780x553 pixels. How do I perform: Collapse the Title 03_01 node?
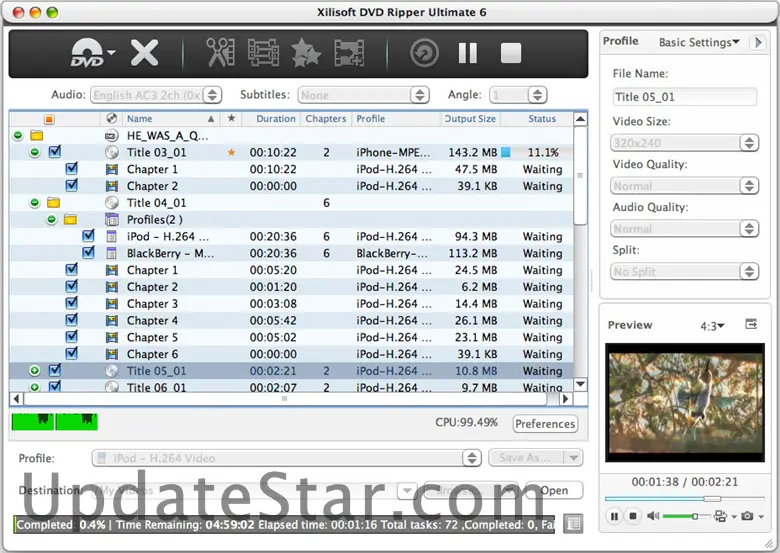tap(34, 152)
